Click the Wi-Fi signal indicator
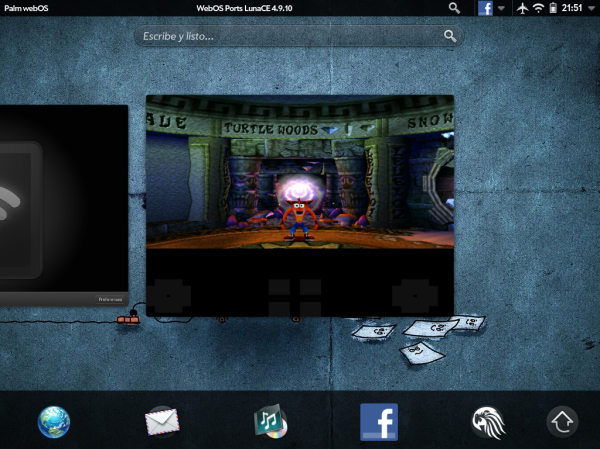 click(x=538, y=8)
